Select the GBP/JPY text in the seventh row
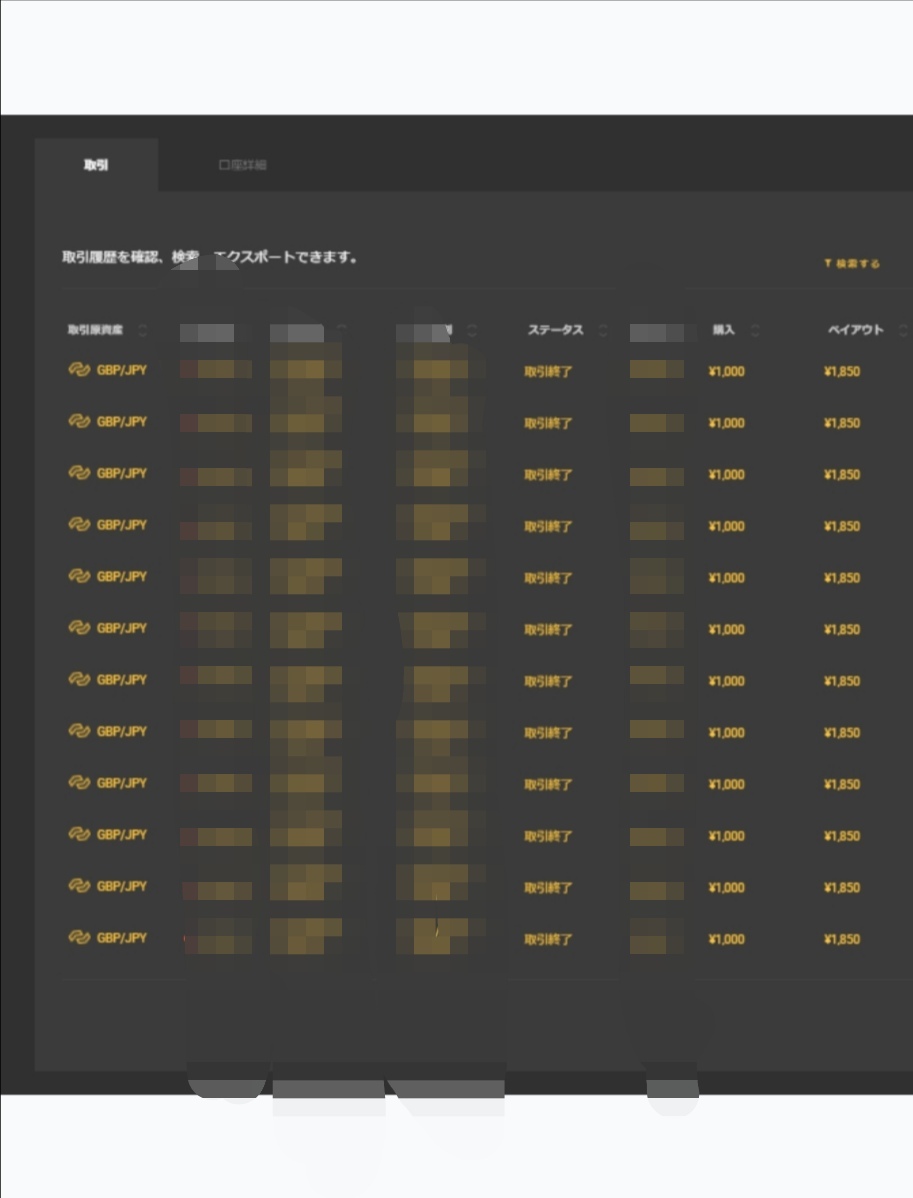The image size is (913, 1198). (x=121, y=679)
